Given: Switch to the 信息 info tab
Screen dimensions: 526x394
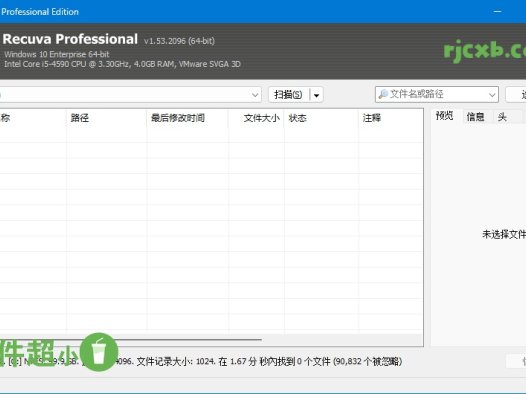Looking at the screenshot, I should pos(475,117).
